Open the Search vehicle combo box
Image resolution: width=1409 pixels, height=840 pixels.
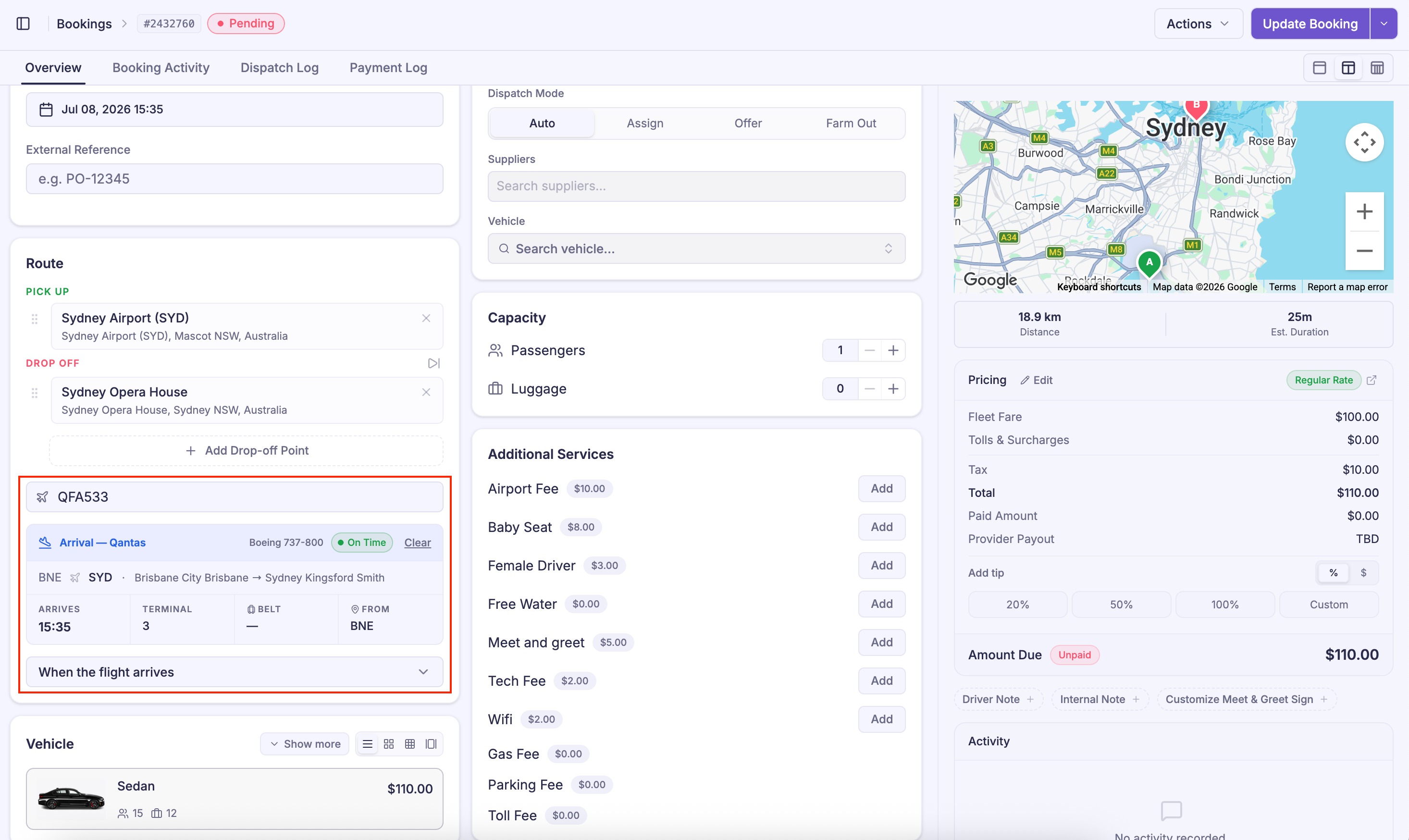697,248
